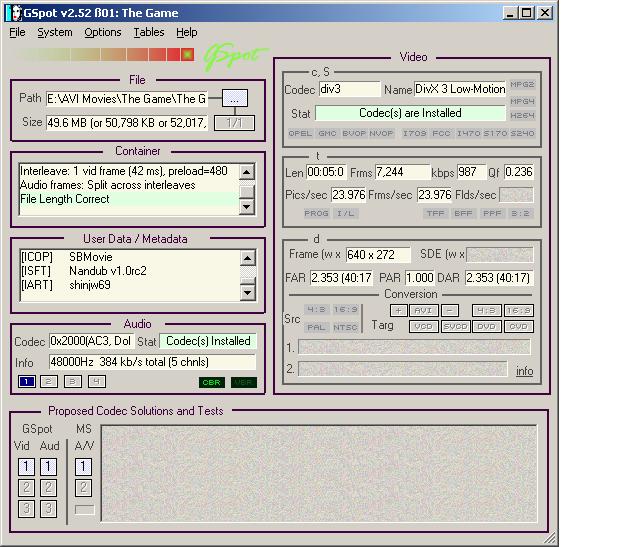Toggle Targ 4:3 aspect ratio button
Image resolution: width=640 pixels, height=547 pixels.
[x=487, y=311]
